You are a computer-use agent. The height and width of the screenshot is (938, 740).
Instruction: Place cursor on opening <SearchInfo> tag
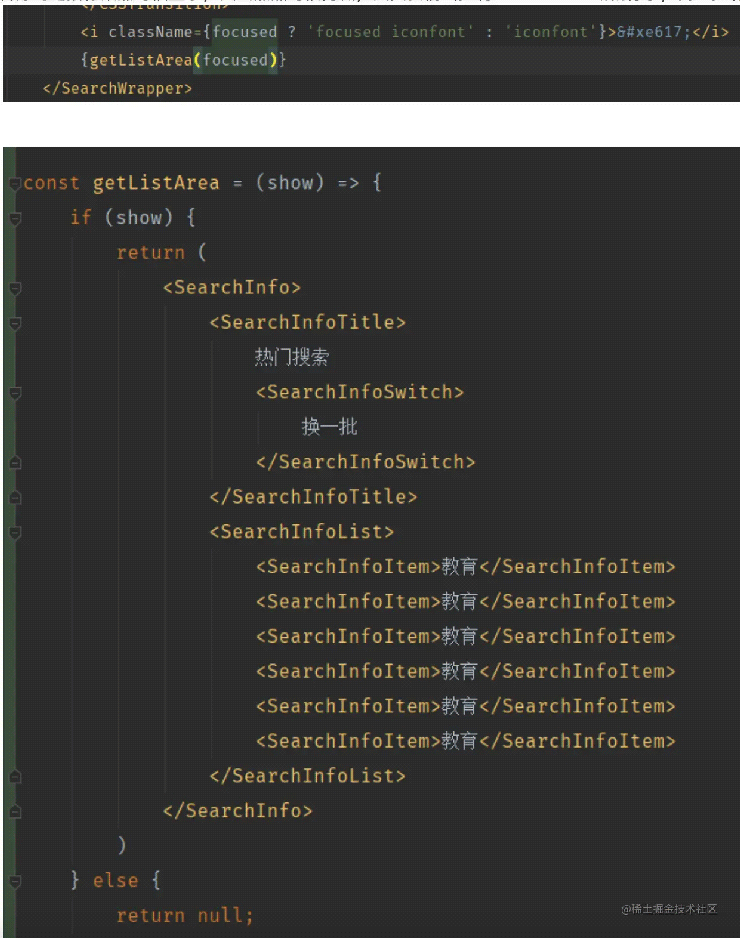[x=232, y=287]
